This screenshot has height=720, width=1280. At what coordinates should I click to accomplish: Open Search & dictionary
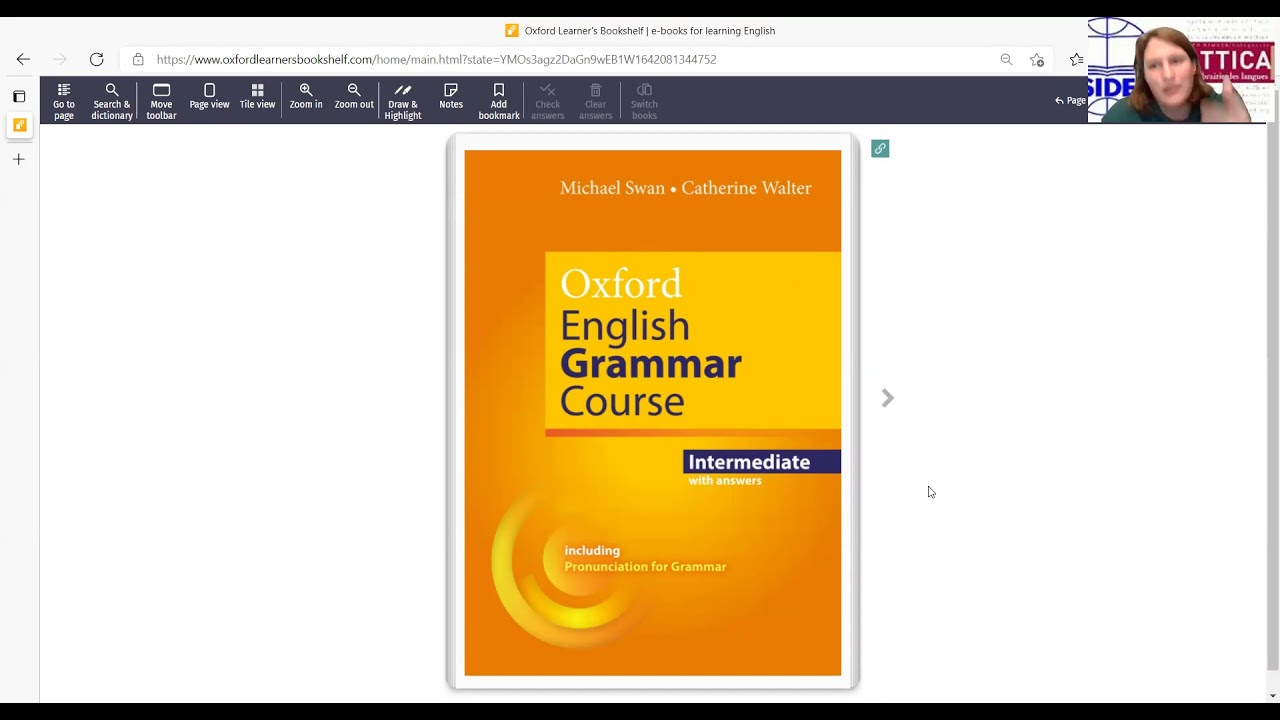point(112,102)
